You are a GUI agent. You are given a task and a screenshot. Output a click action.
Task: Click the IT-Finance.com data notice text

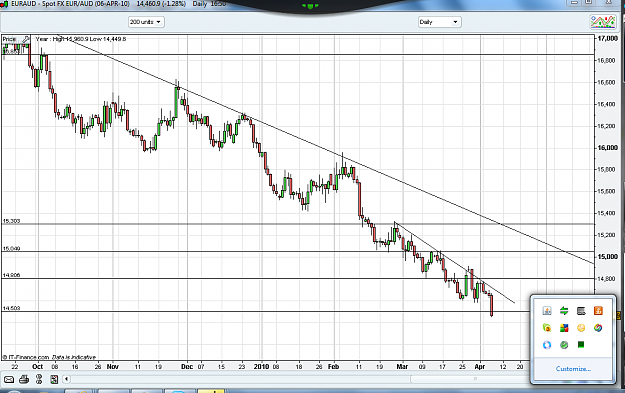49,357
